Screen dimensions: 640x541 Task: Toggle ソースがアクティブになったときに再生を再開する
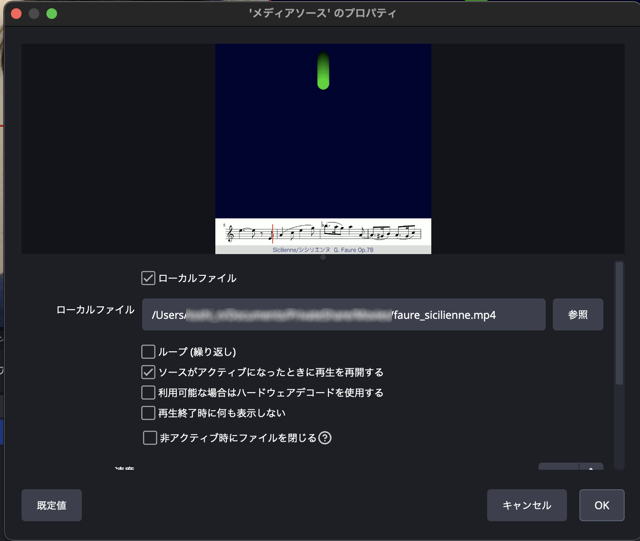coord(149,372)
